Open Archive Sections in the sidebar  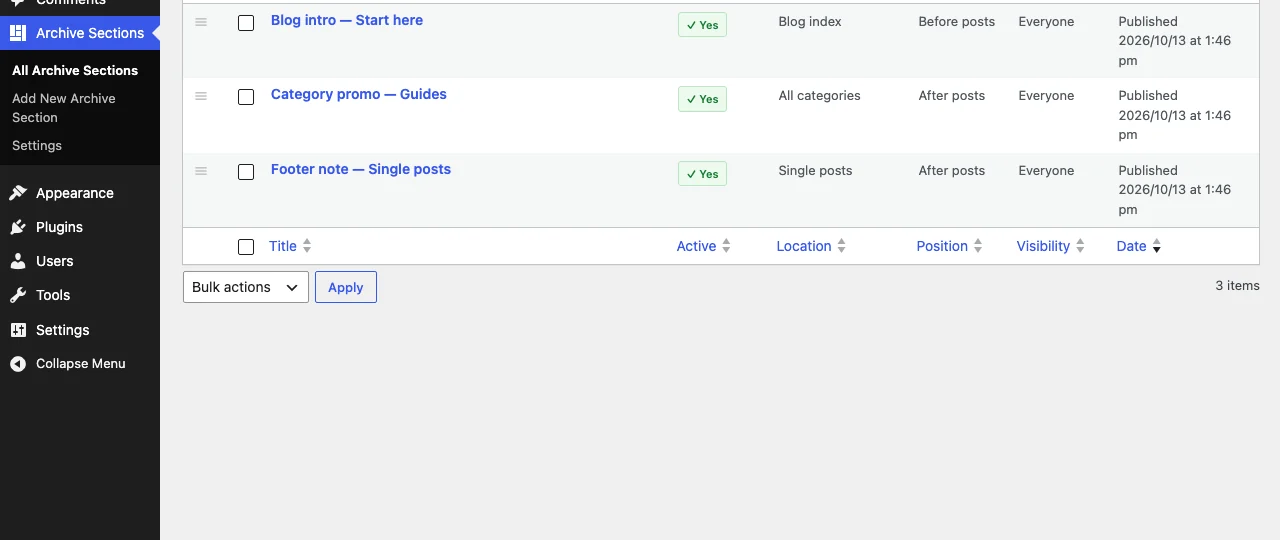click(80, 33)
